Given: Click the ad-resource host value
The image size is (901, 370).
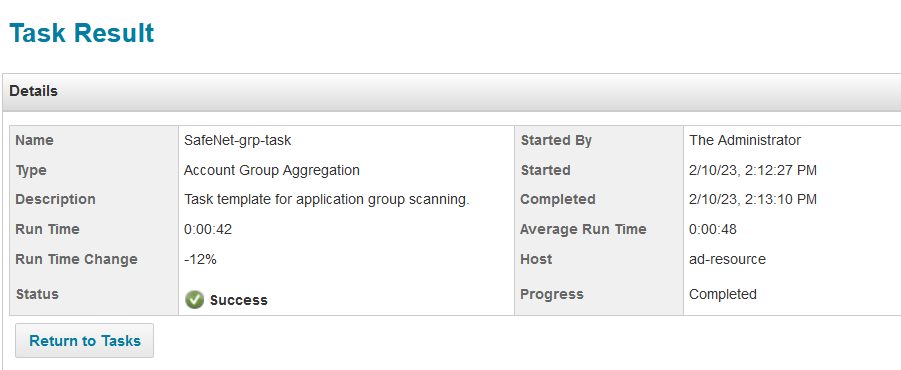Looking at the screenshot, I should click(x=727, y=259).
